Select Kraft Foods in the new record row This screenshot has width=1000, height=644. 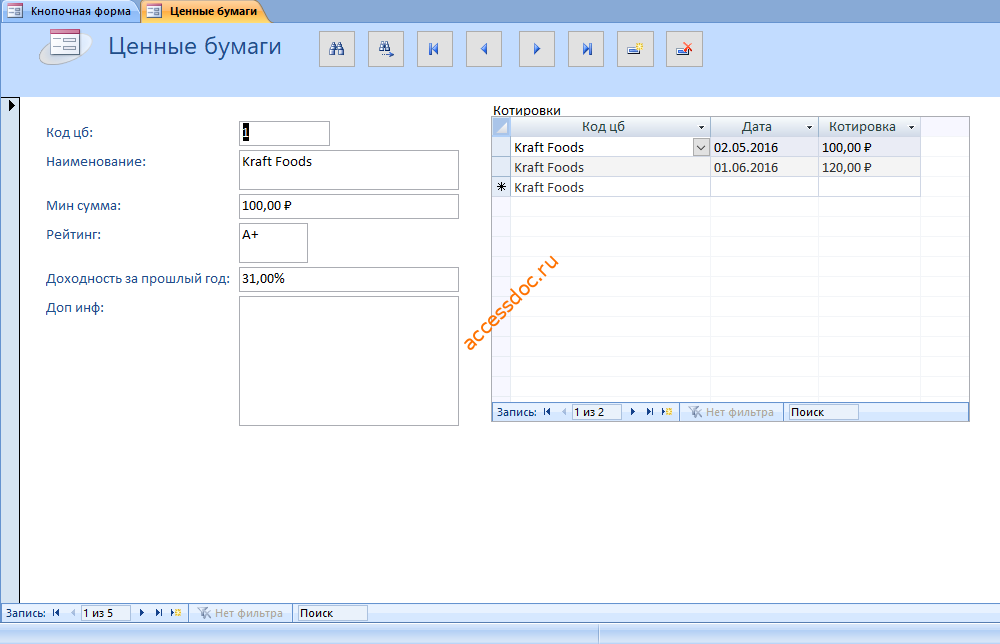pos(610,187)
